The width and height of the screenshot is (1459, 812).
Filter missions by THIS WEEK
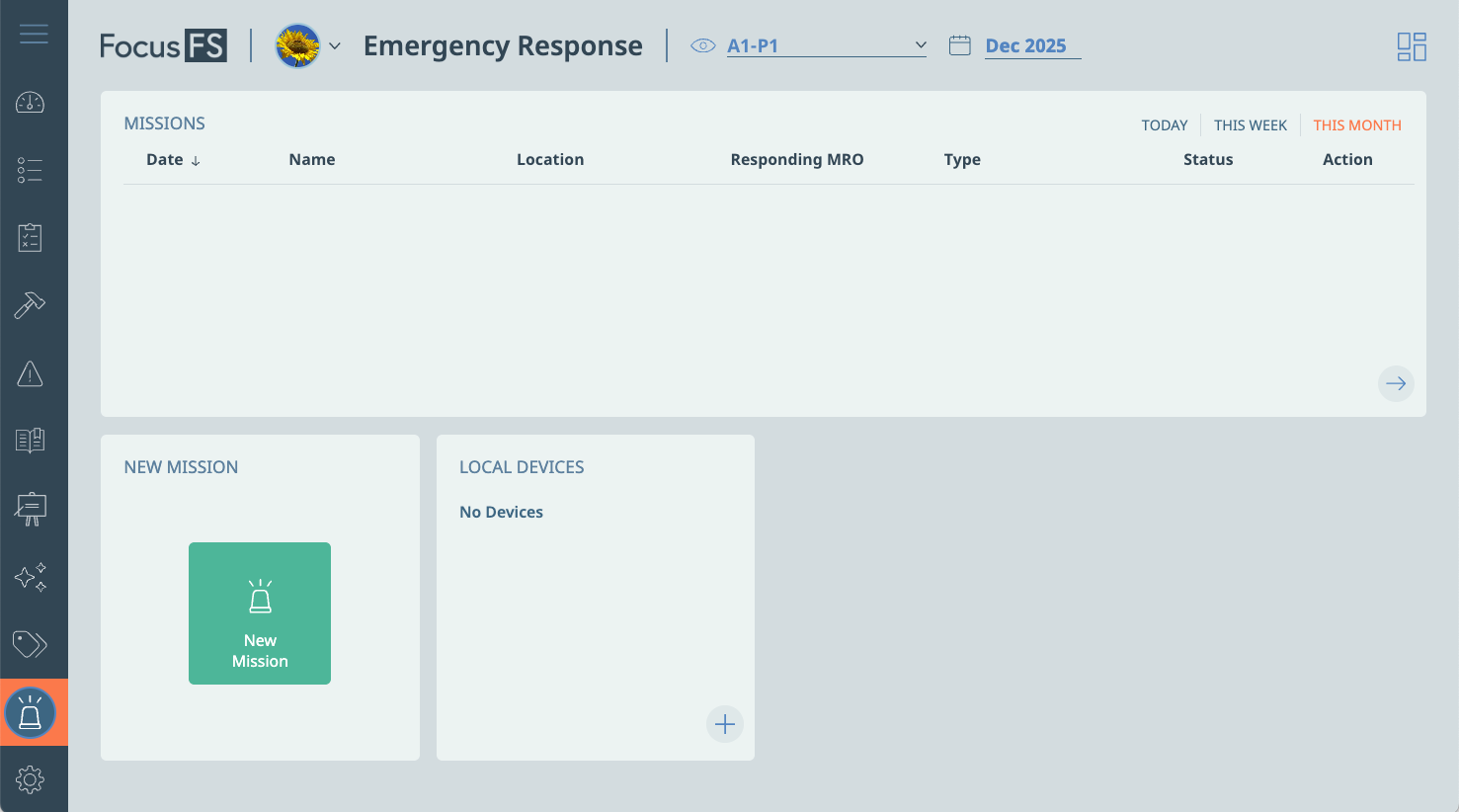pos(1250,125)
